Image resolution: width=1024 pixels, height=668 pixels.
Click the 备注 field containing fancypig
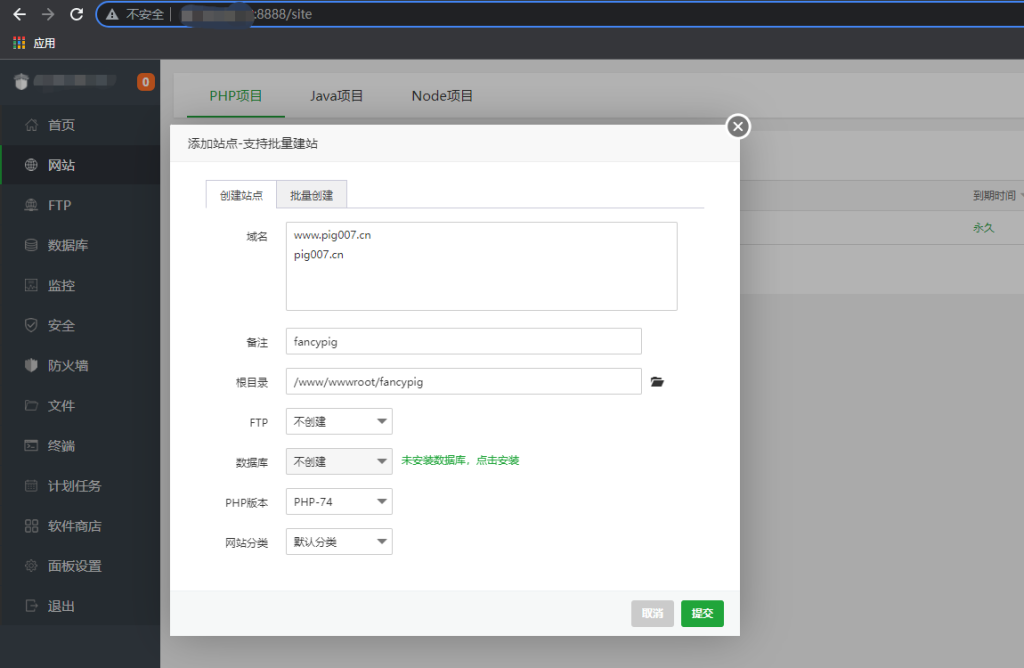(464, 342)
